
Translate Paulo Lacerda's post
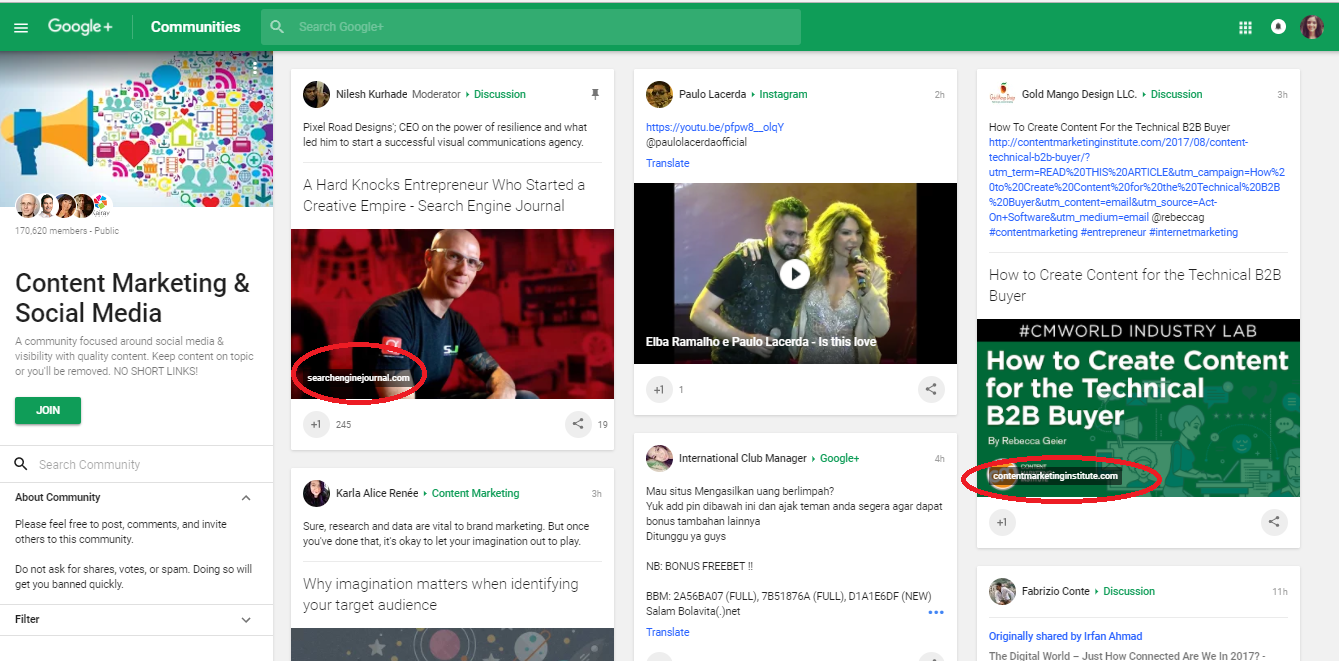668,163
